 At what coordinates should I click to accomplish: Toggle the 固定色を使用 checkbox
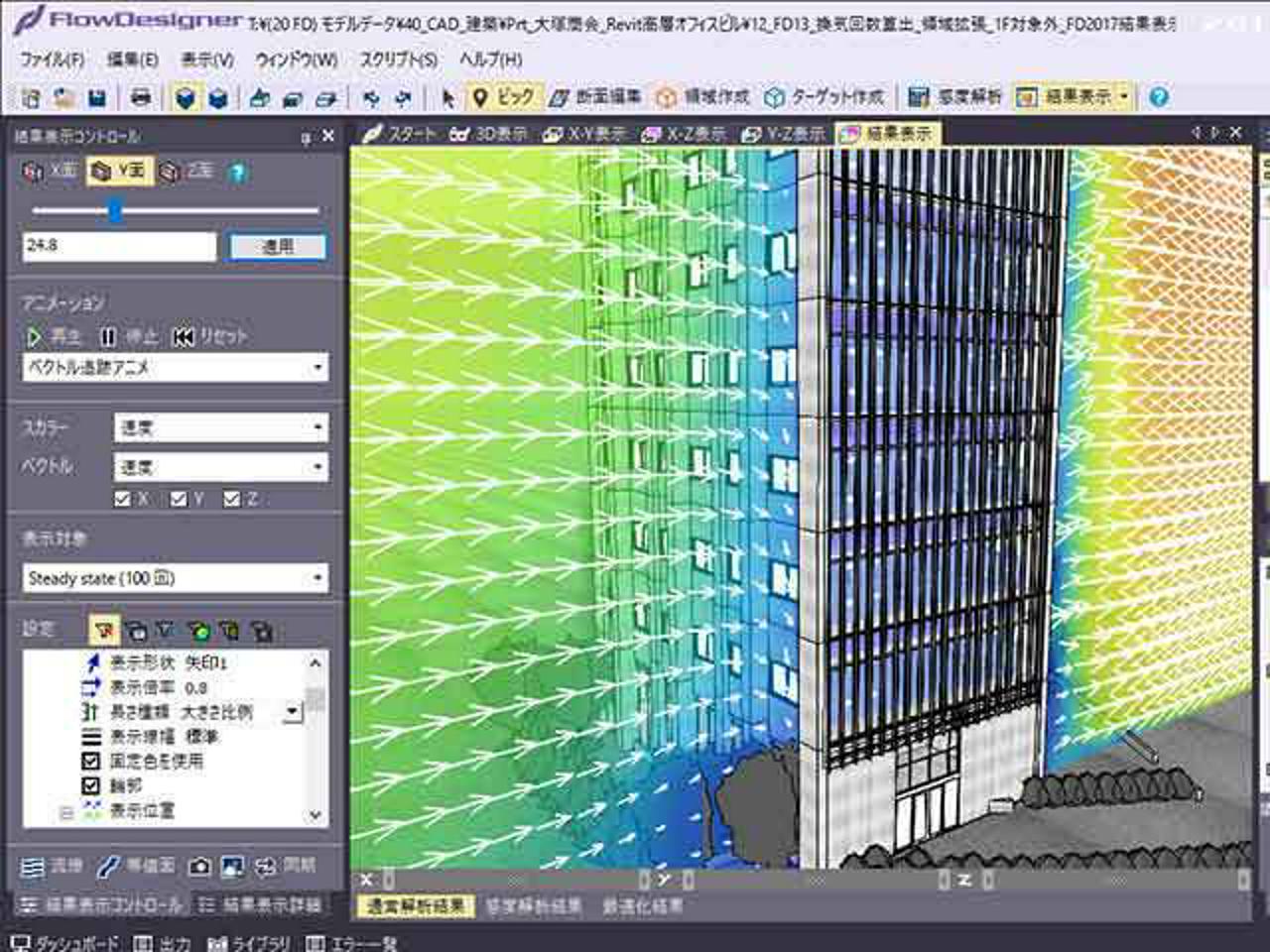[91, 761]
